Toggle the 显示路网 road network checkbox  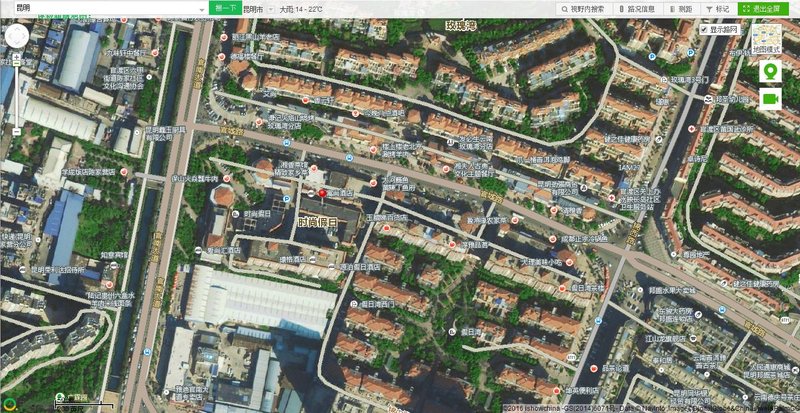pyautogui.click(x=705, y=30)
